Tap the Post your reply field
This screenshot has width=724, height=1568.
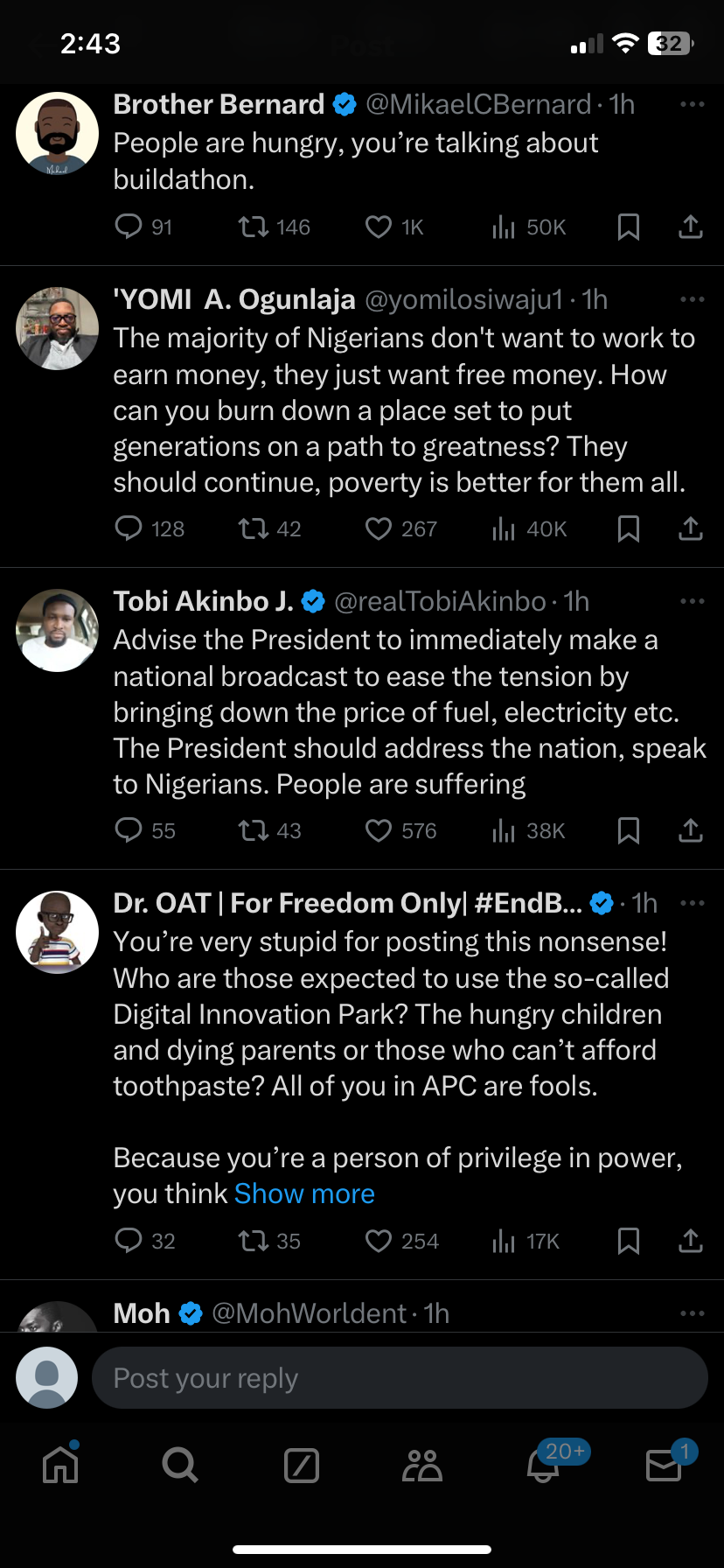[399, 1378]
